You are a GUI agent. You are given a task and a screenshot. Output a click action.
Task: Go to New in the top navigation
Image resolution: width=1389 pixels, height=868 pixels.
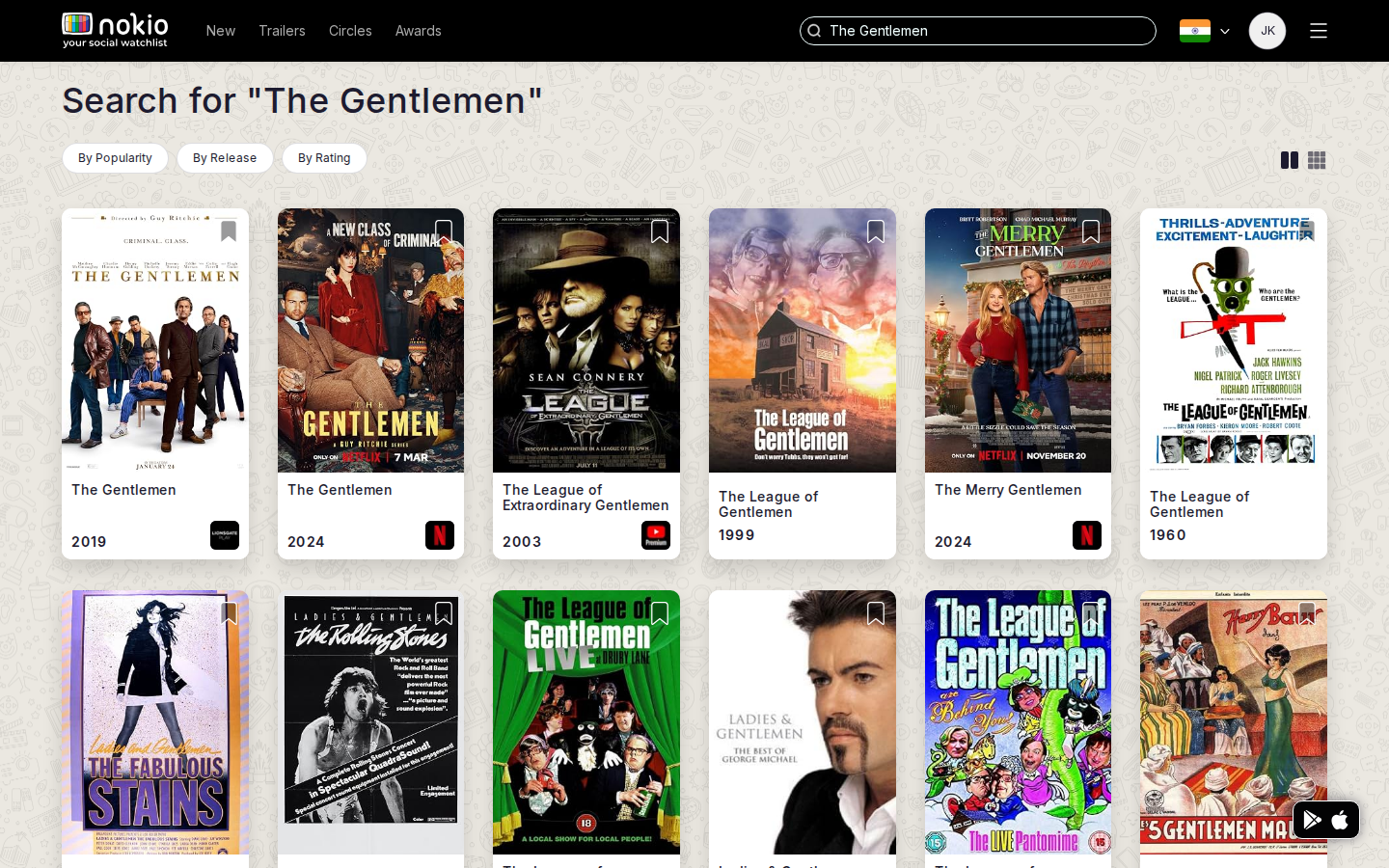221,31
